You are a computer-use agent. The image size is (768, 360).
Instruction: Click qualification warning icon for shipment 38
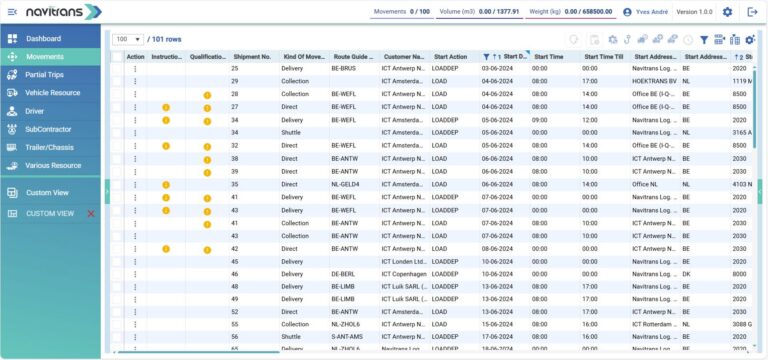click(x=207, y=160)
